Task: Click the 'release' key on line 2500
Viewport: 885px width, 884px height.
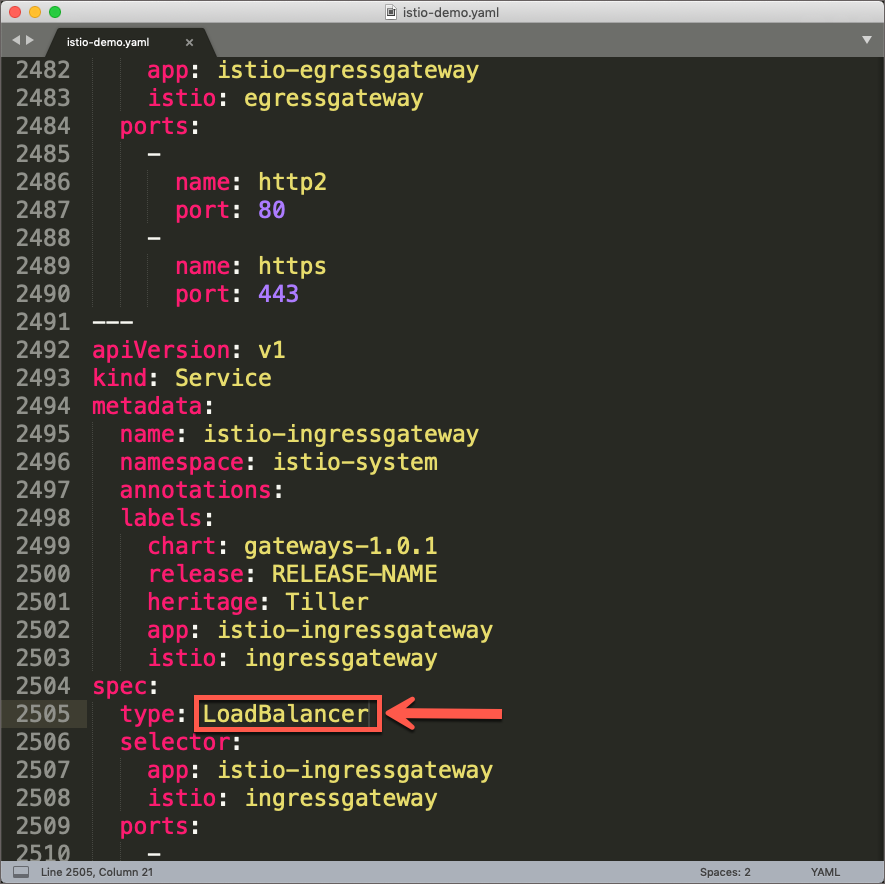Action: 196,574
